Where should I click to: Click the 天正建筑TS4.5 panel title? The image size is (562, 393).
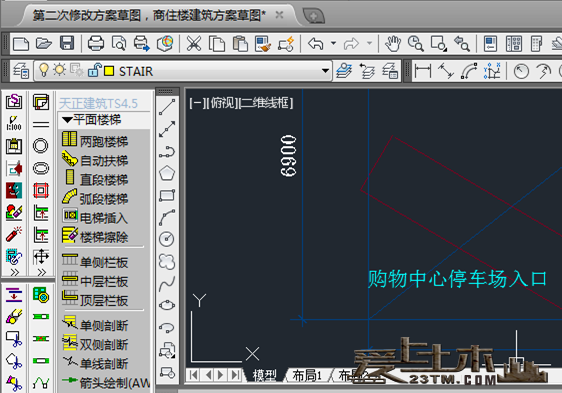[98, 104]
